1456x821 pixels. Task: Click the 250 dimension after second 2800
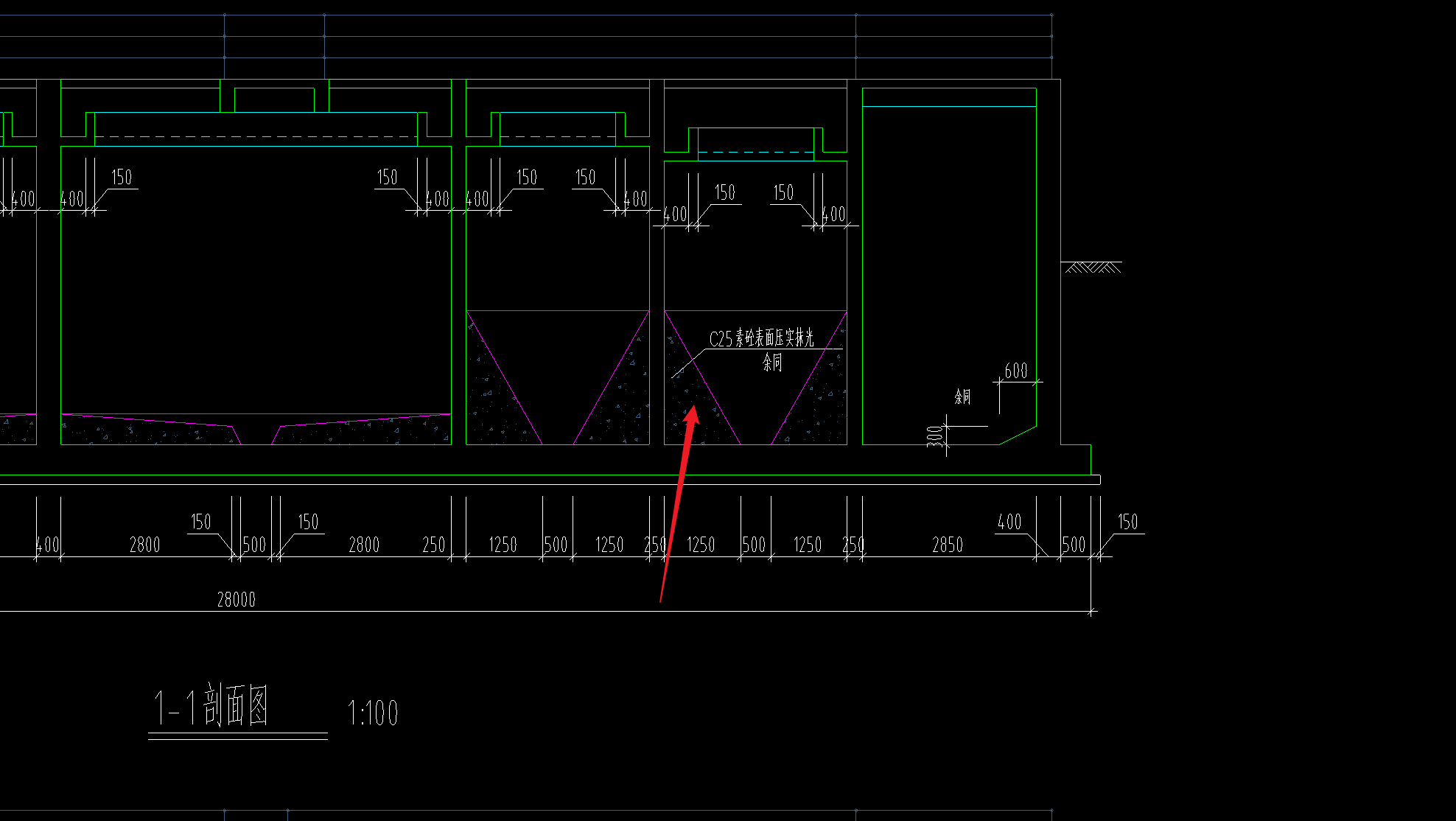433,545
